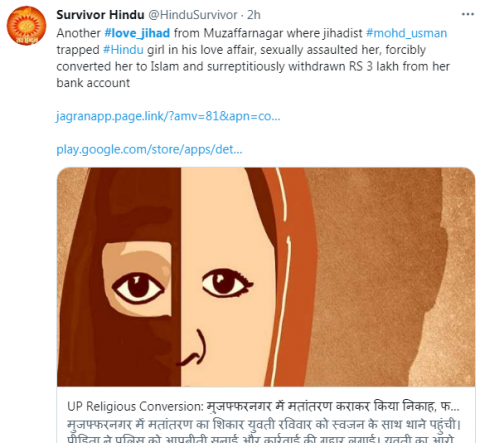Open the #love_jihad hashtag
Screen dimensions: 480x443
(137, 33)
